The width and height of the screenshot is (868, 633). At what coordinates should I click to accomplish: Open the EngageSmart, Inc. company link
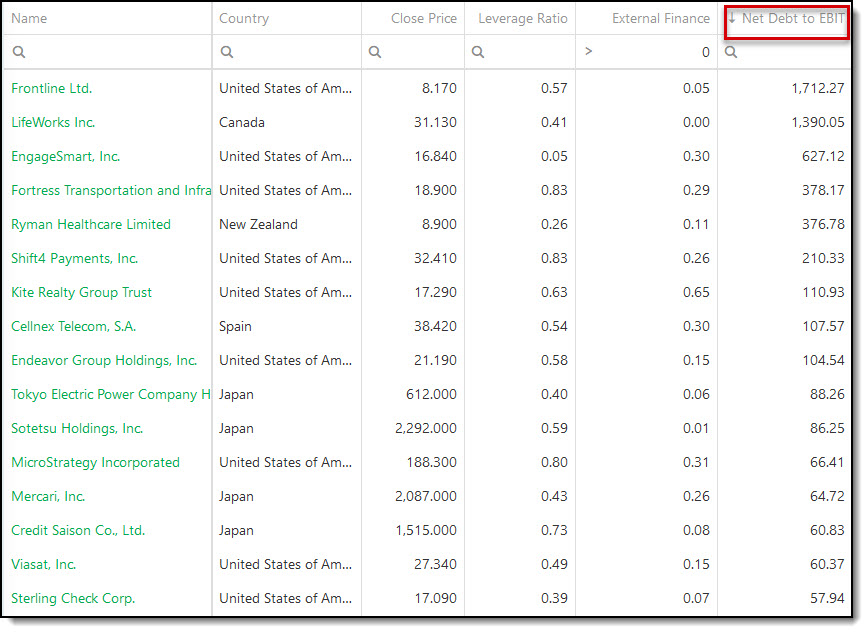pos(65,157)
